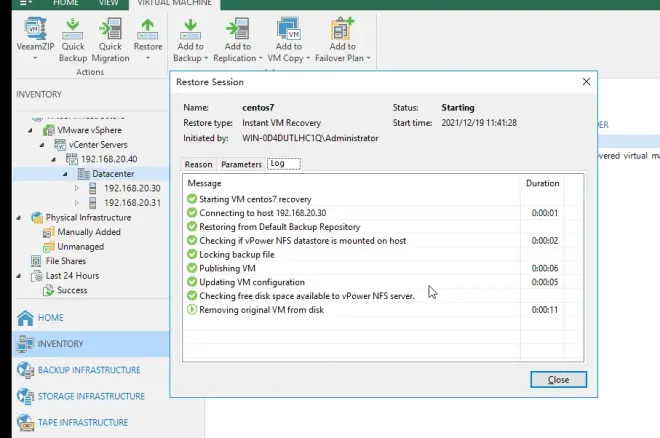
Task: Open STORAGE INFRASTRUCTURE navigation pane
Action: click(91, 396)
